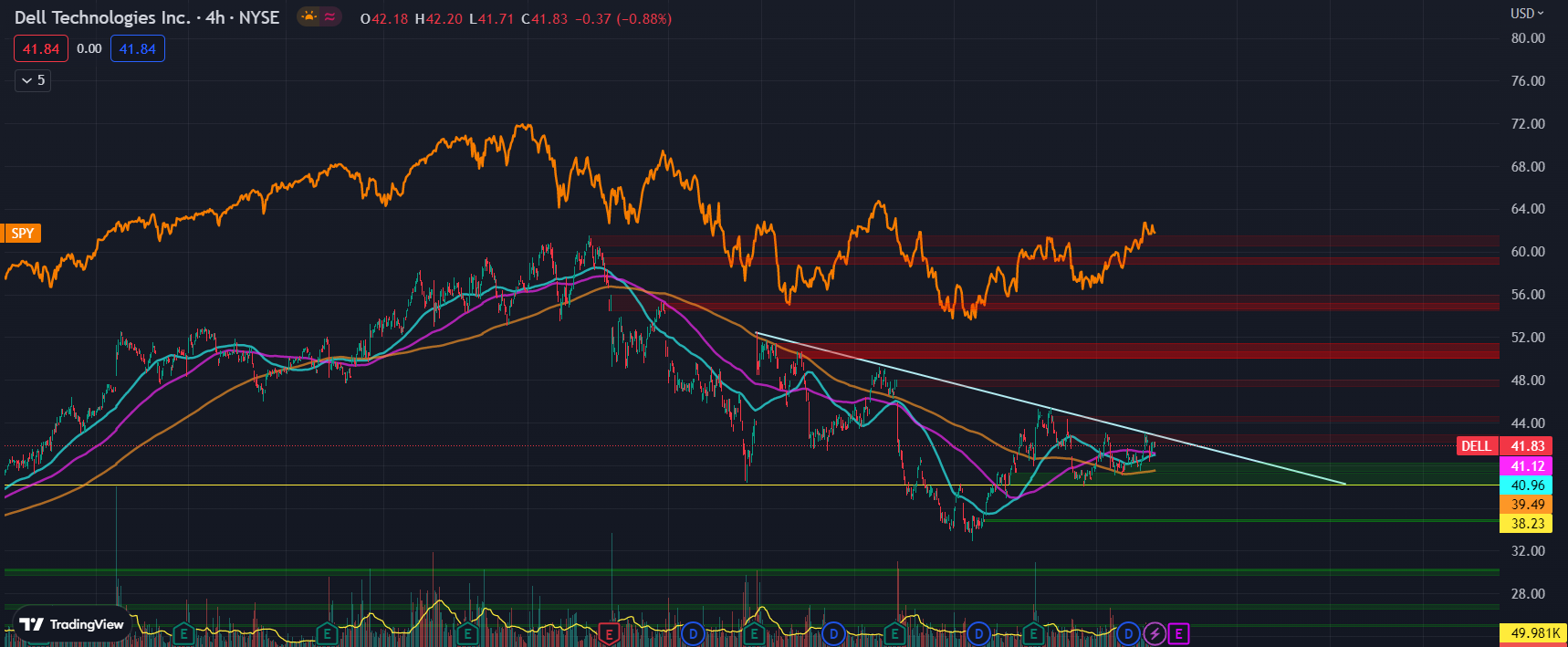Click the cyan 40.96 price tag
This screenshot has height=647, width=1568.
point(1528,485)
